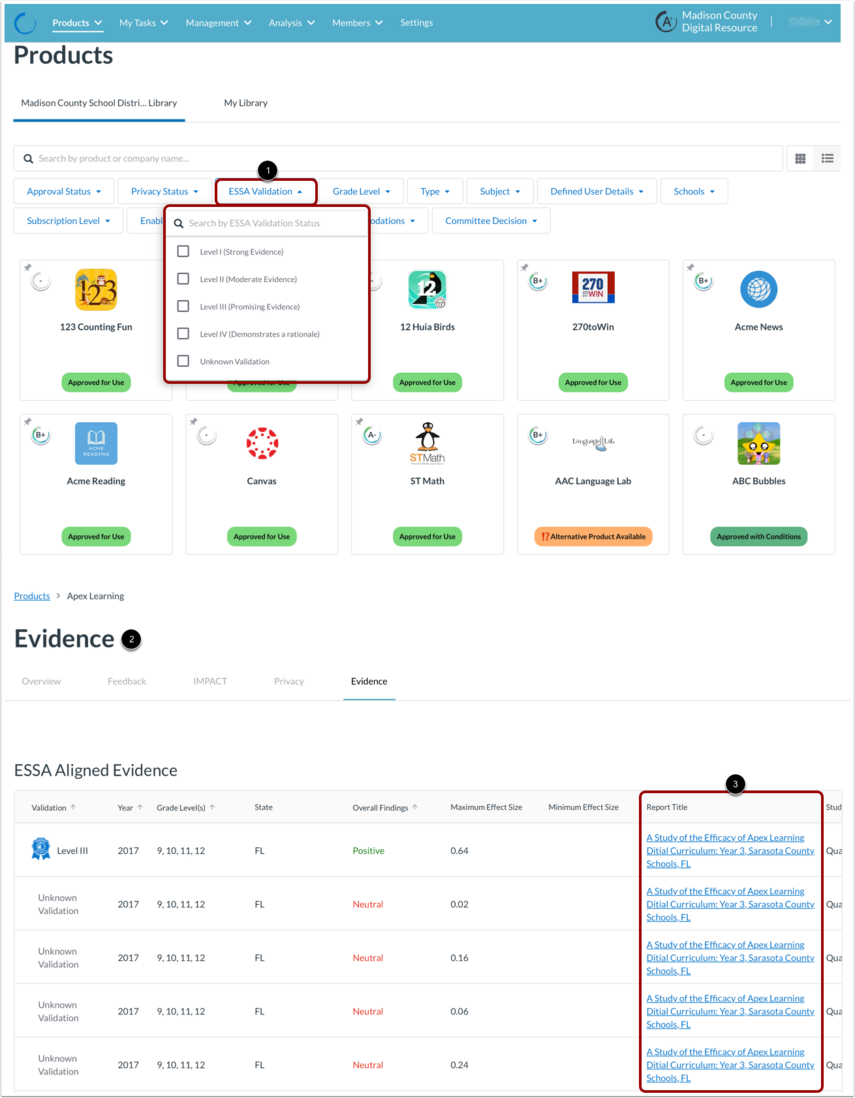Click pin icon on Acme News card
Screen dimensions: 855x1098
coord(690,267)
